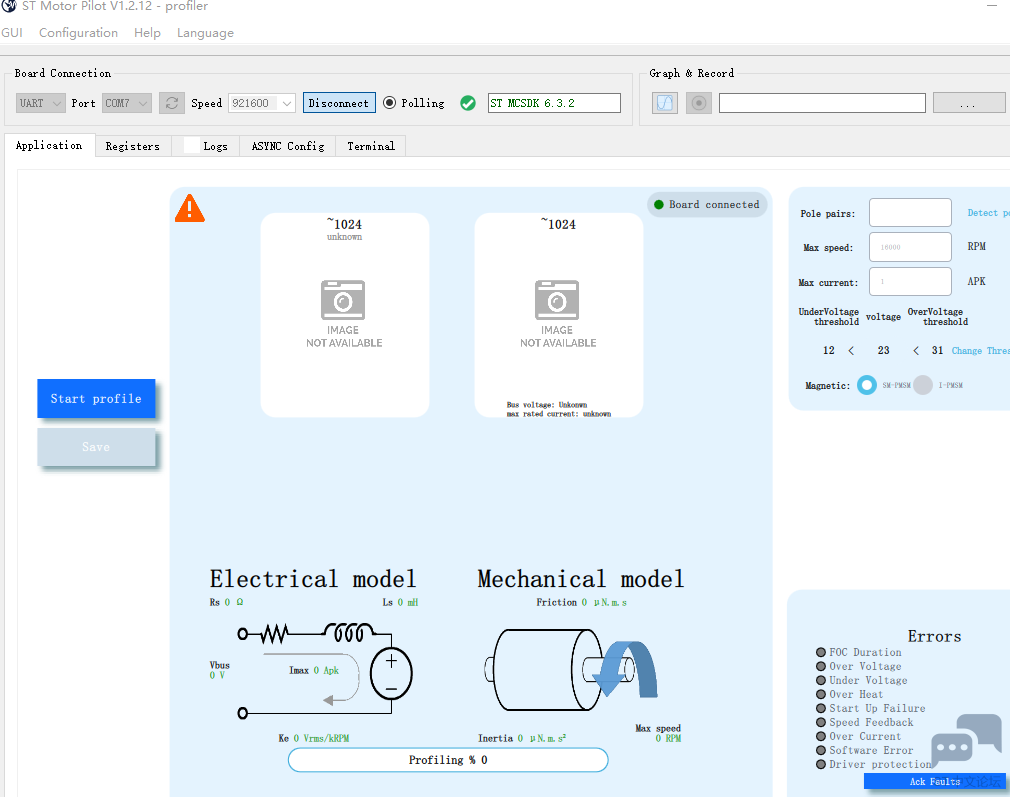1010x797 pixels.
Task: Open the baud rate Speed dropdown
Action: (262, 103)
